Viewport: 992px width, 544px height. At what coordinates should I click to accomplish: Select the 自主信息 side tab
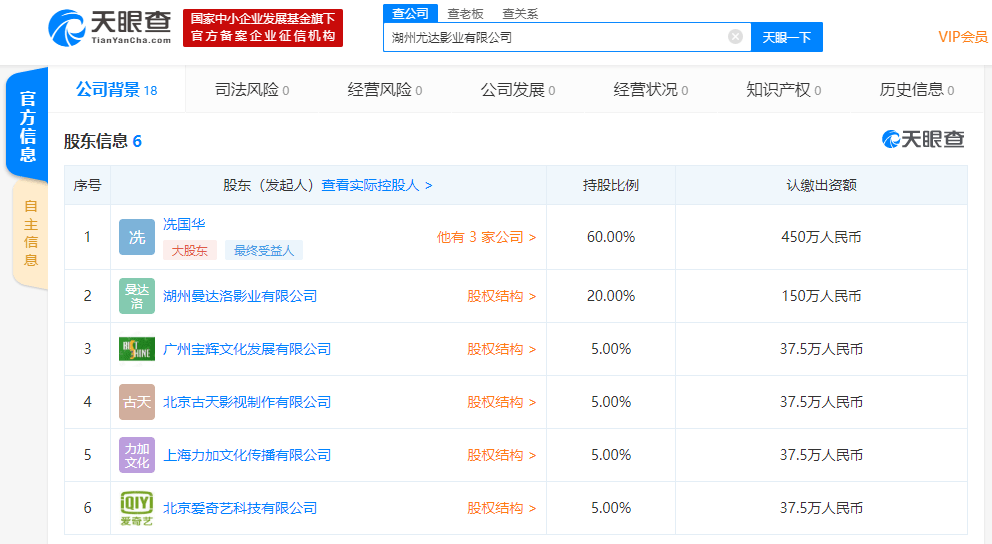coord(30,233)
